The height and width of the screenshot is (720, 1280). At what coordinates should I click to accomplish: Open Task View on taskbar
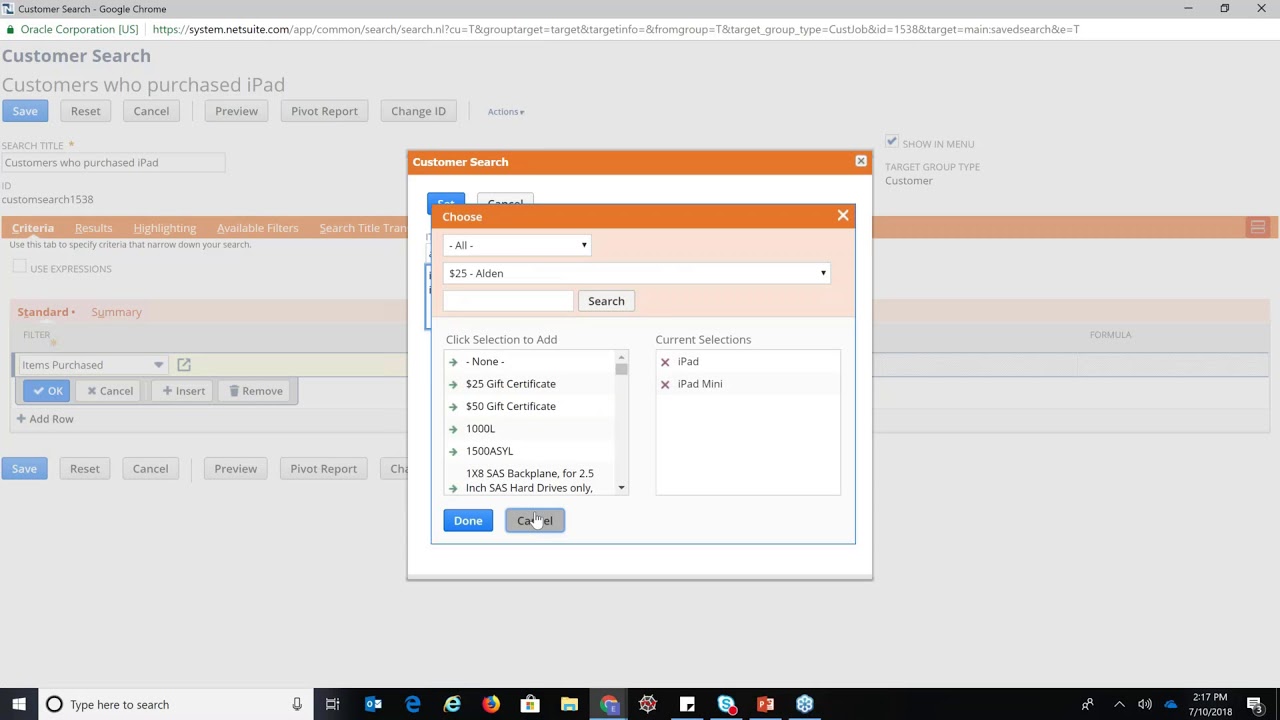coord(333,704)
